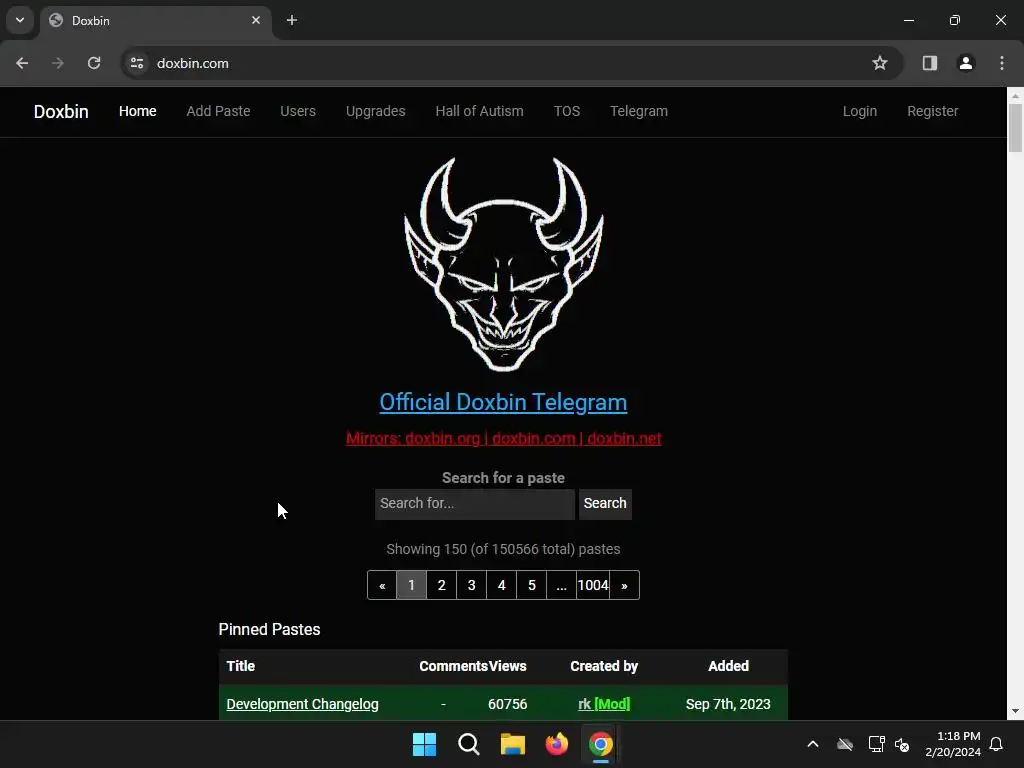Viewport: 1024px width, 768px height.
Task: Click the Search button
Action: (x=605, y=504)
